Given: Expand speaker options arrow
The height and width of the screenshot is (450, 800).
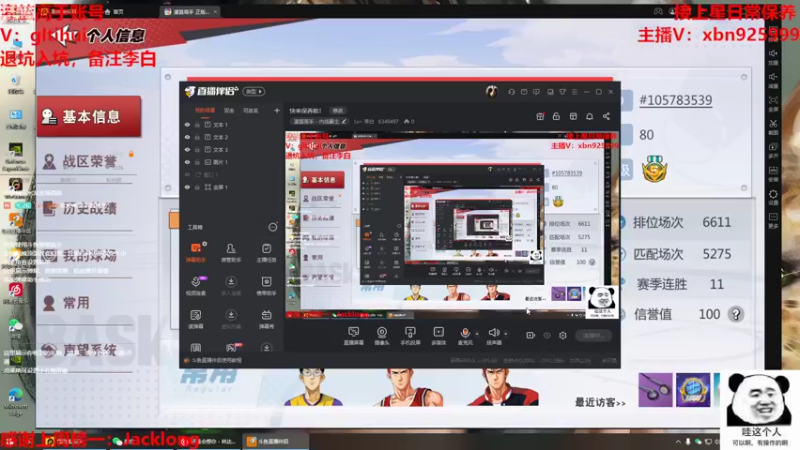Looking at the screenshot, I should 506,334.
